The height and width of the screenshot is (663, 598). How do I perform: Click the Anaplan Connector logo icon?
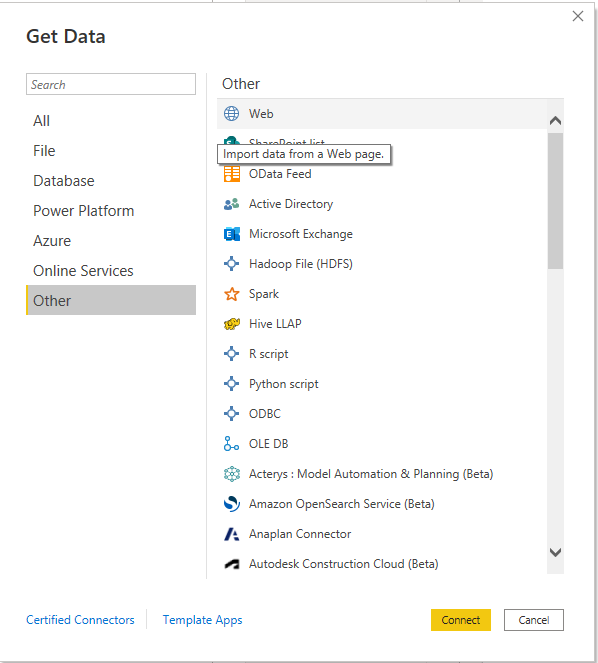click(231, 534)
